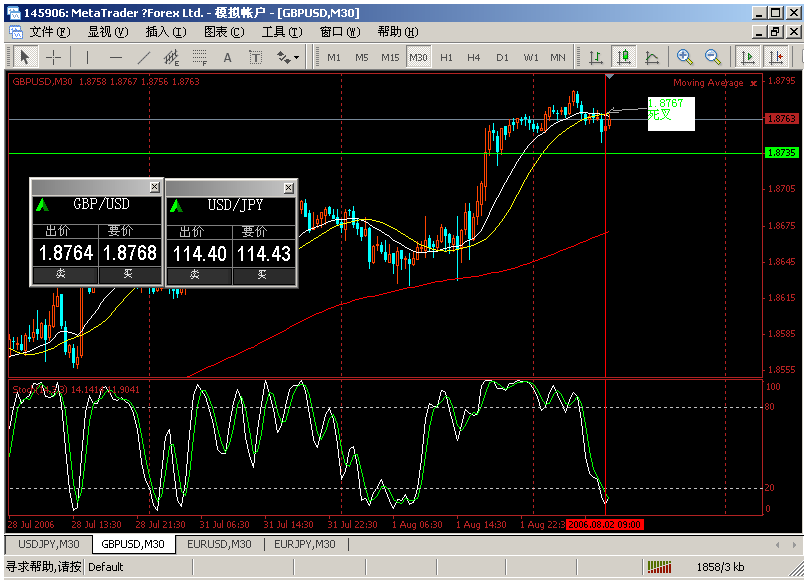
Task: Select the horizontal line drawing tool
Action: (116, 57)
